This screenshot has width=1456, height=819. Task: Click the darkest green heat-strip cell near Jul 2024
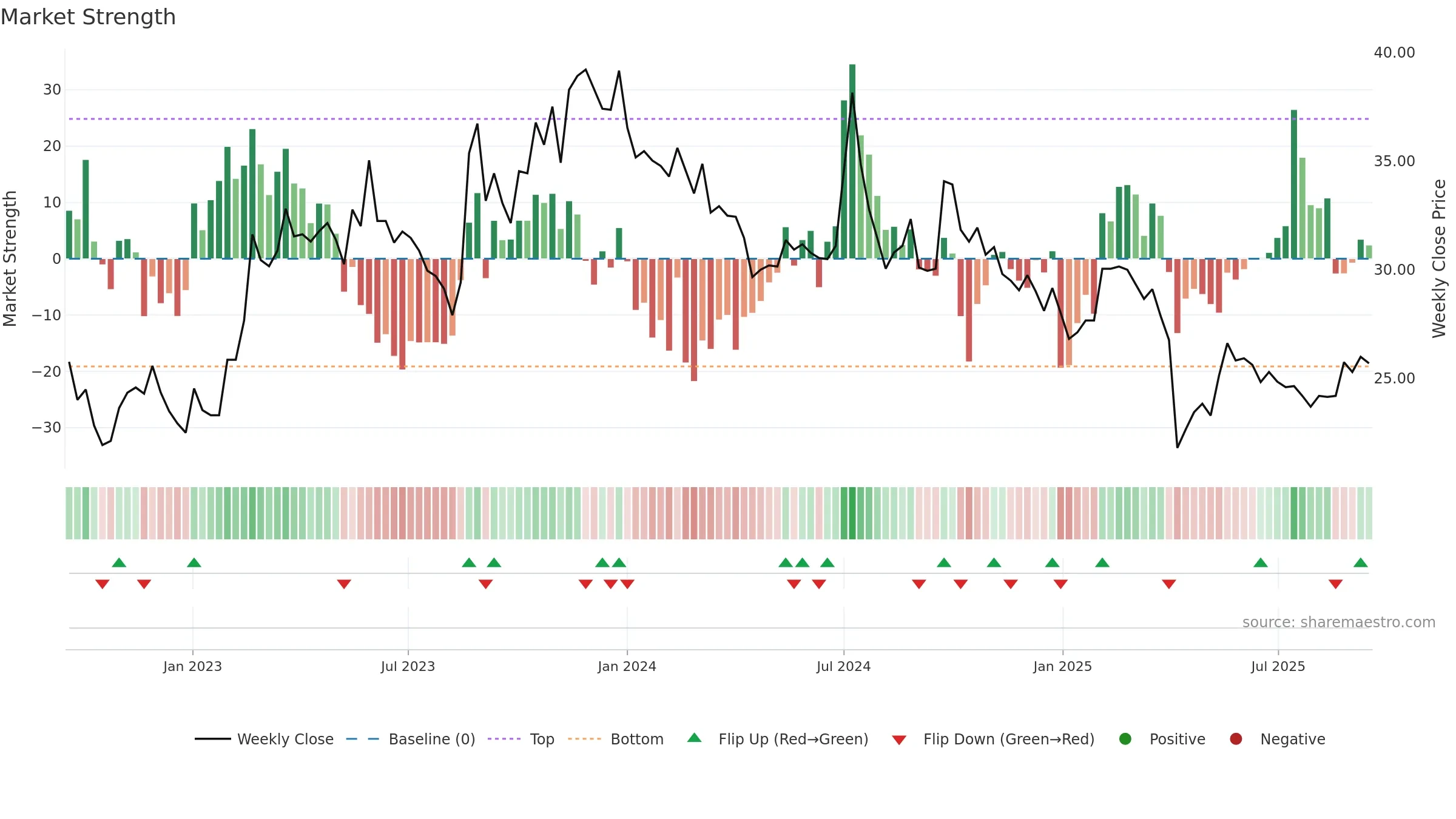point(852,513)
